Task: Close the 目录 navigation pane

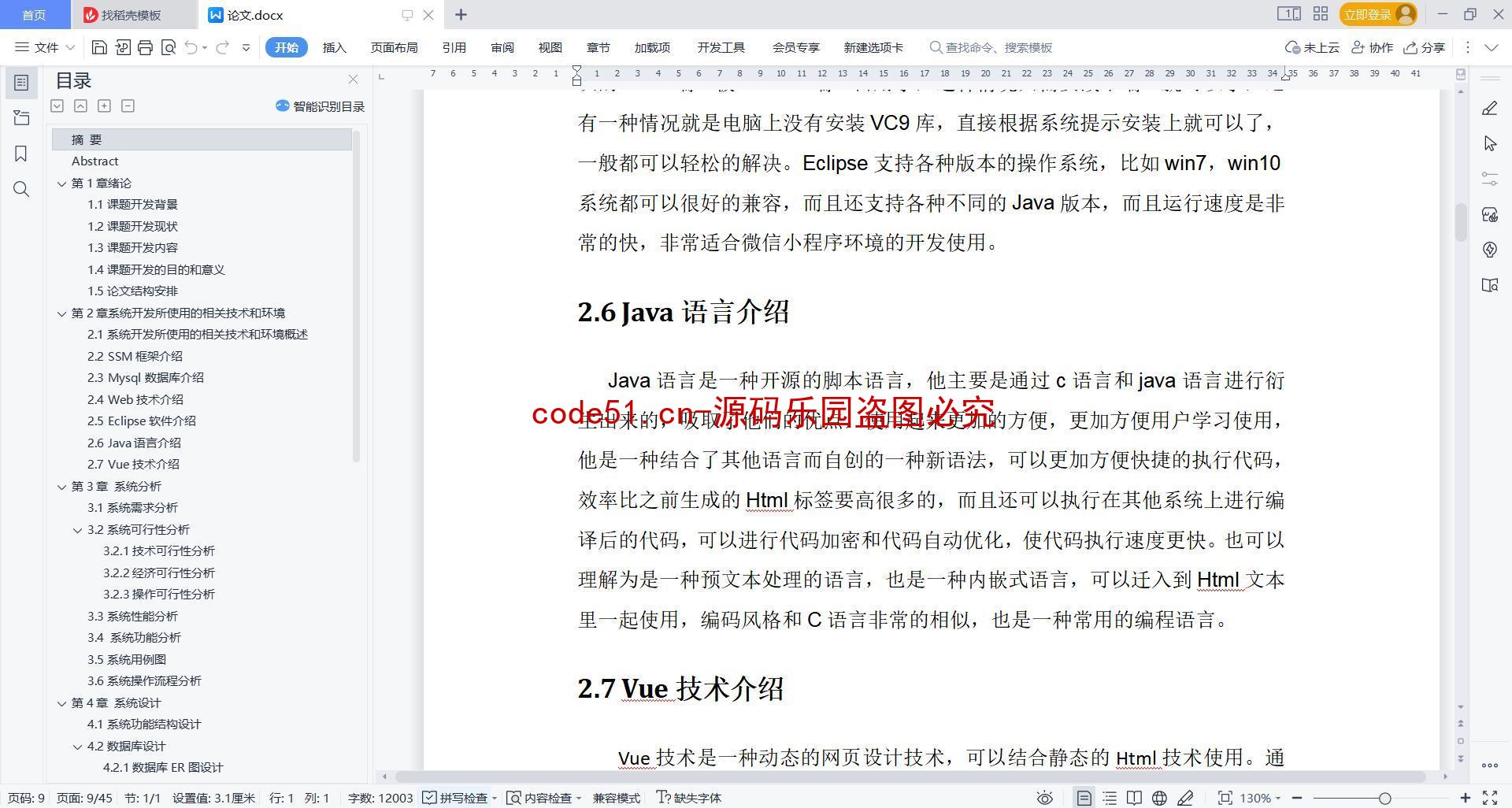Action: [353, 80]
